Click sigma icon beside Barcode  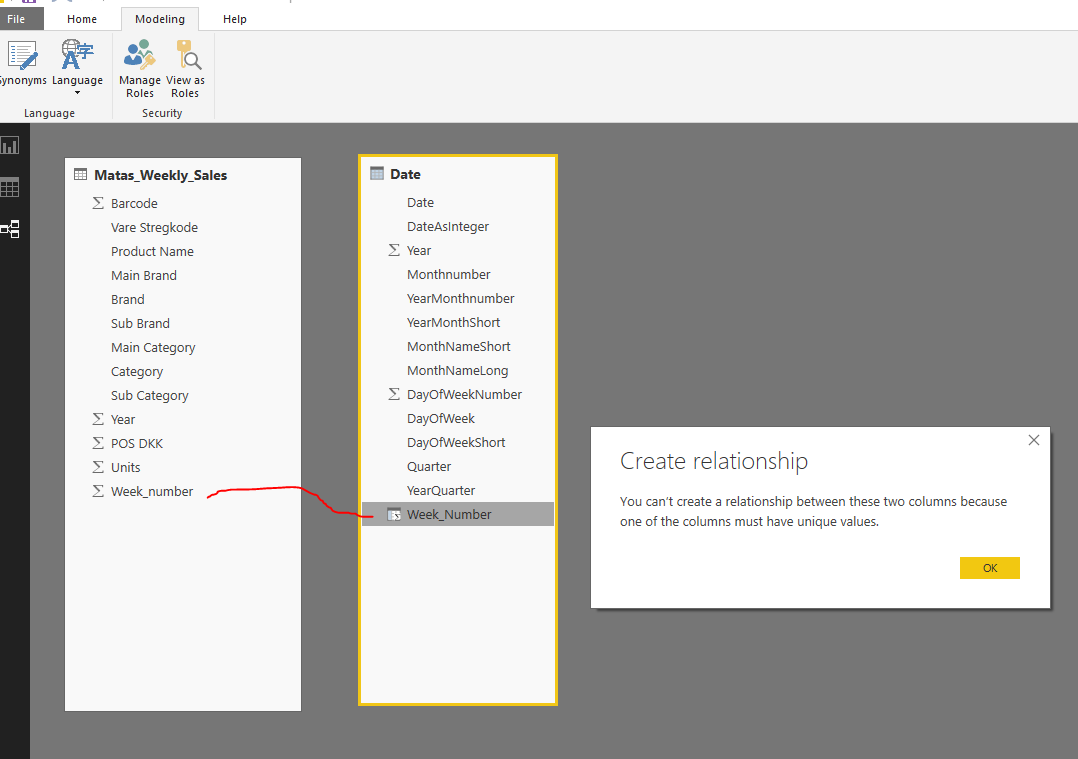click(98, 203)
